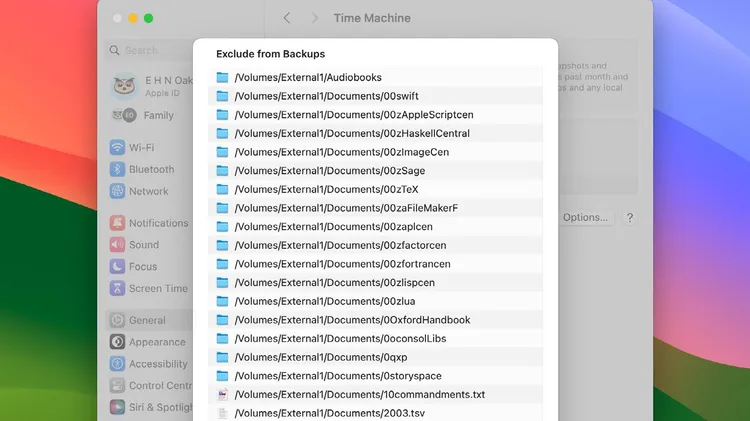The width and height of the screenshot is (750, 421).
Task: Click the folder icon for 00zHaskellCentral
Action: [222, 133]
